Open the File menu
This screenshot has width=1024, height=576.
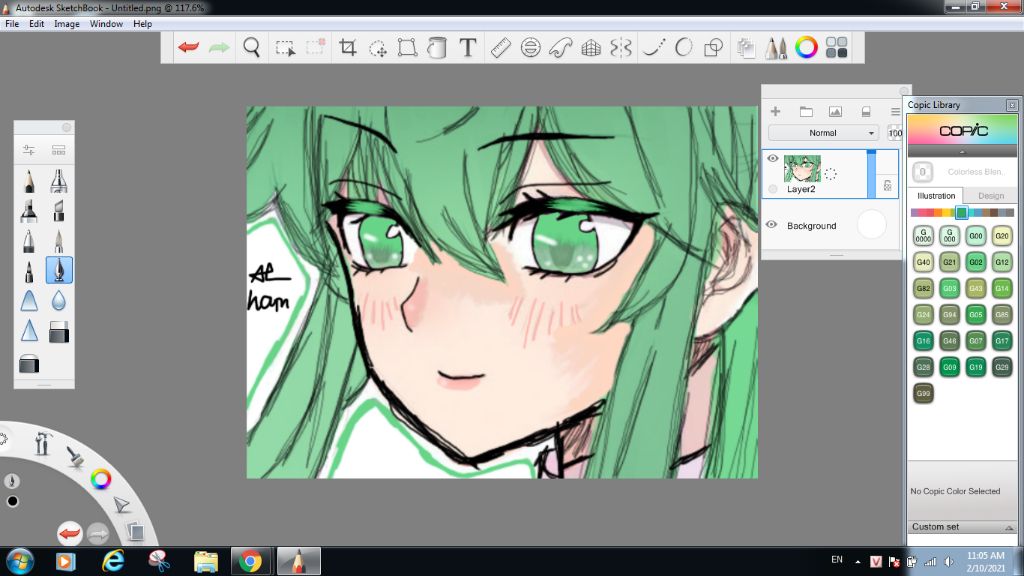(x=12, y=24)
